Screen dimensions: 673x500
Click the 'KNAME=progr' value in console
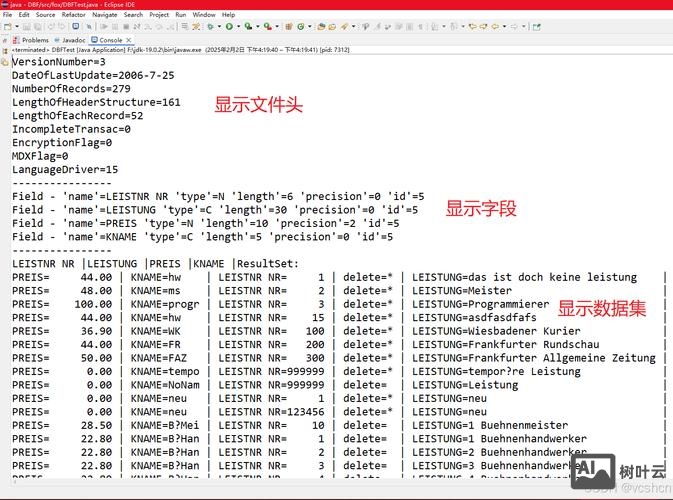point(165,304)
